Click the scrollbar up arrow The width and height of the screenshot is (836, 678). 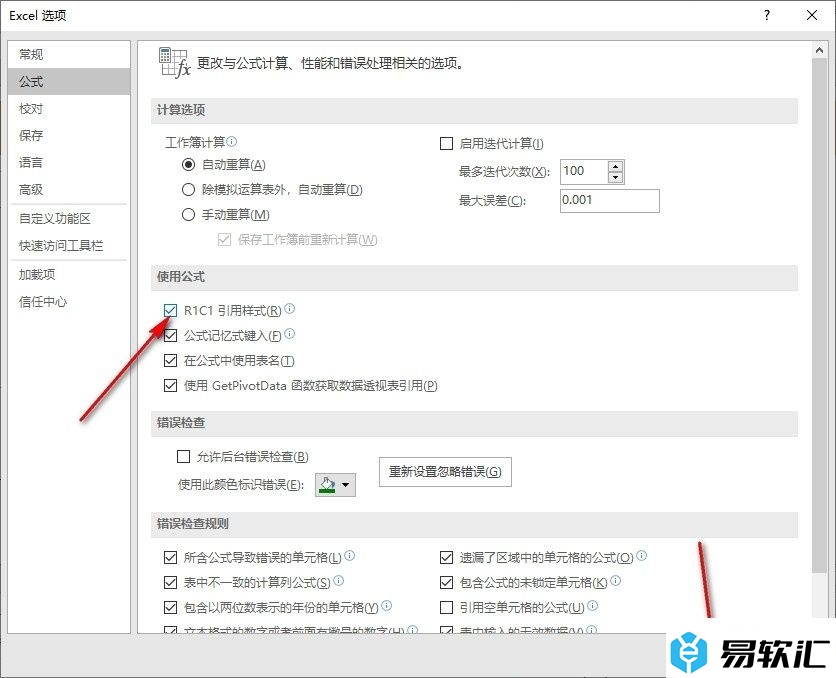(819, 51)
